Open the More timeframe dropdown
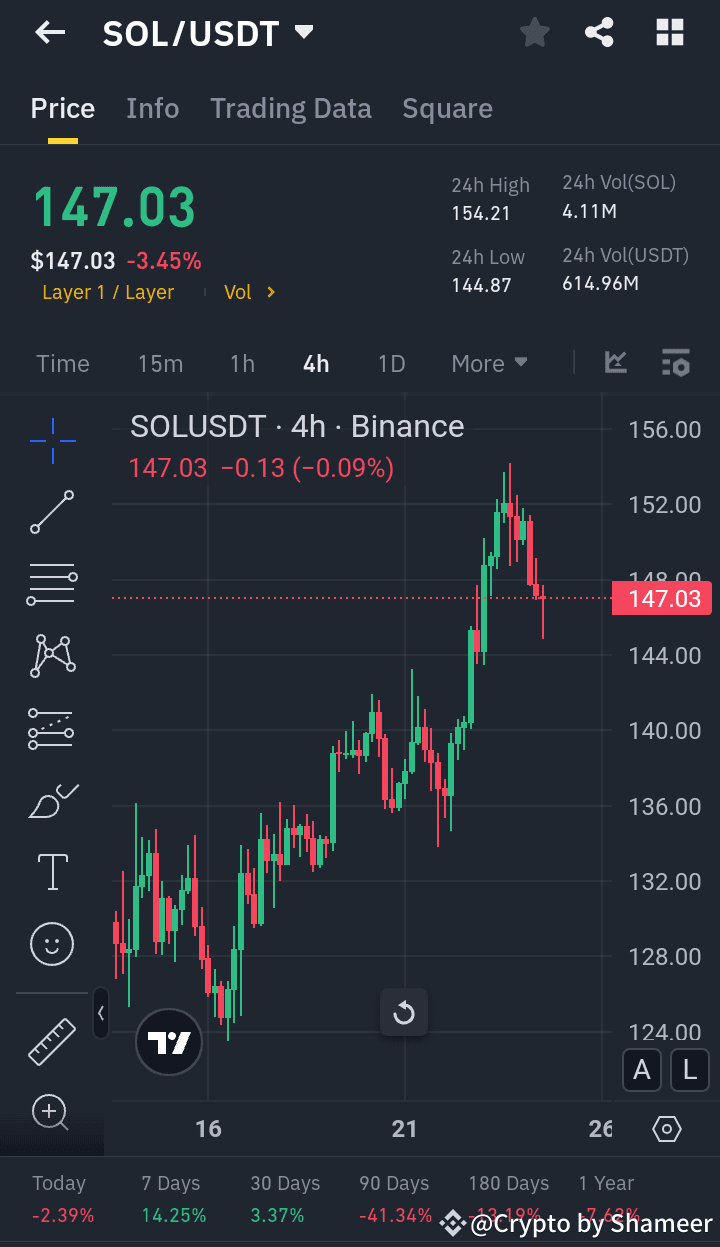The width and height of the screenshot is (720, 1247). [488, 363]
